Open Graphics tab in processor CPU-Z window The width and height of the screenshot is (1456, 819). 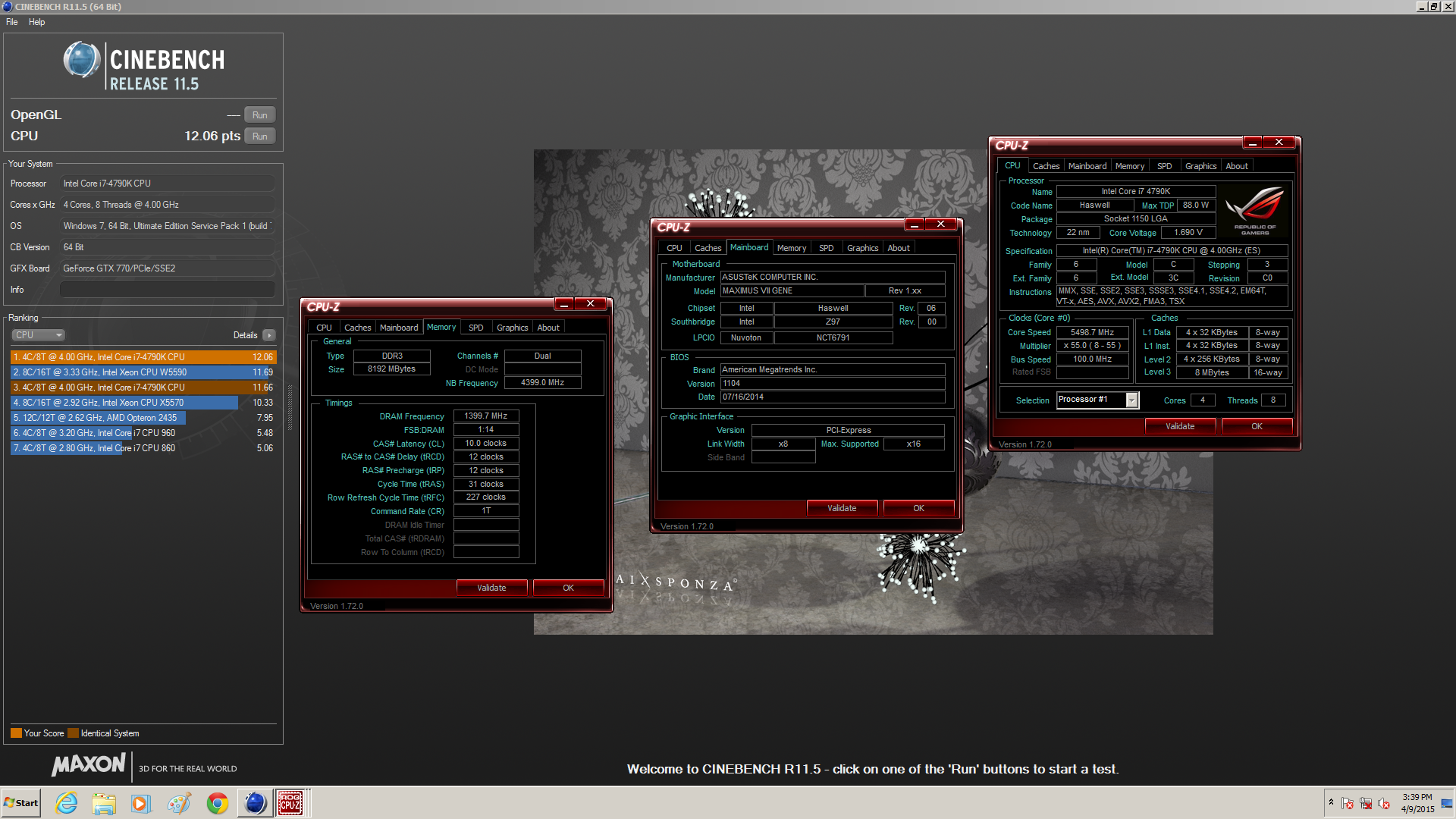pos(1200,167)
